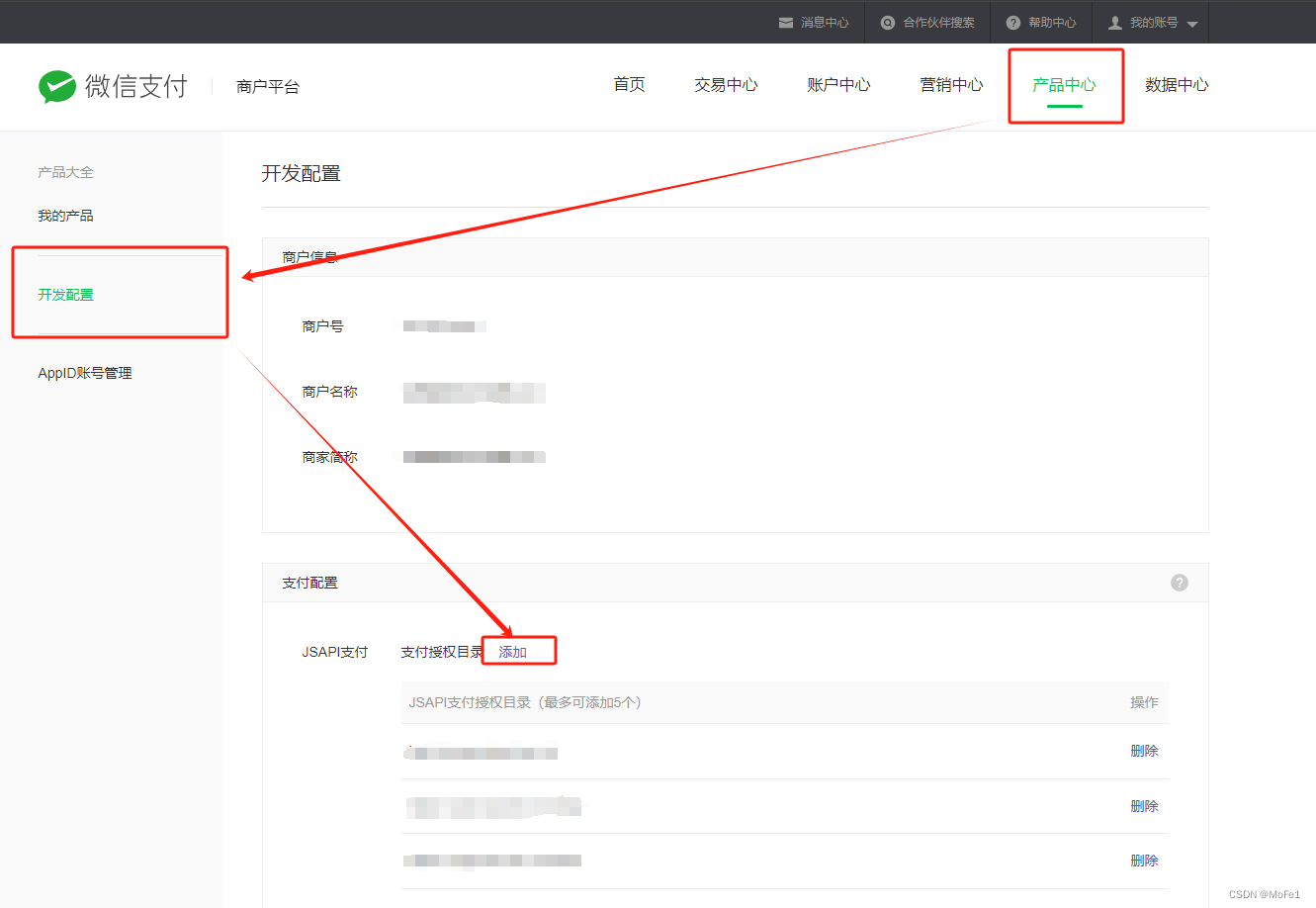
Task: Click 删除 for the second authorized directory
Action: tap(1144, 806)
